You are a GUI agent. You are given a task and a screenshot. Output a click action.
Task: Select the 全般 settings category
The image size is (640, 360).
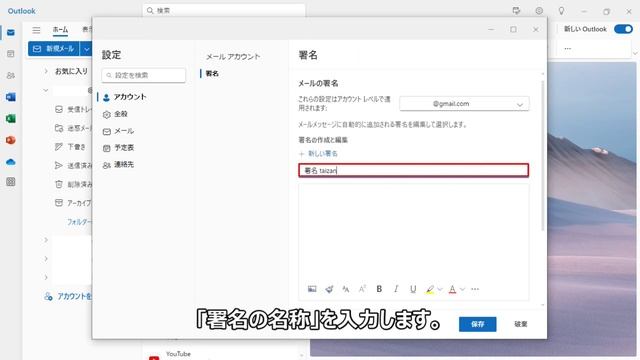click(x=115, y=114)
